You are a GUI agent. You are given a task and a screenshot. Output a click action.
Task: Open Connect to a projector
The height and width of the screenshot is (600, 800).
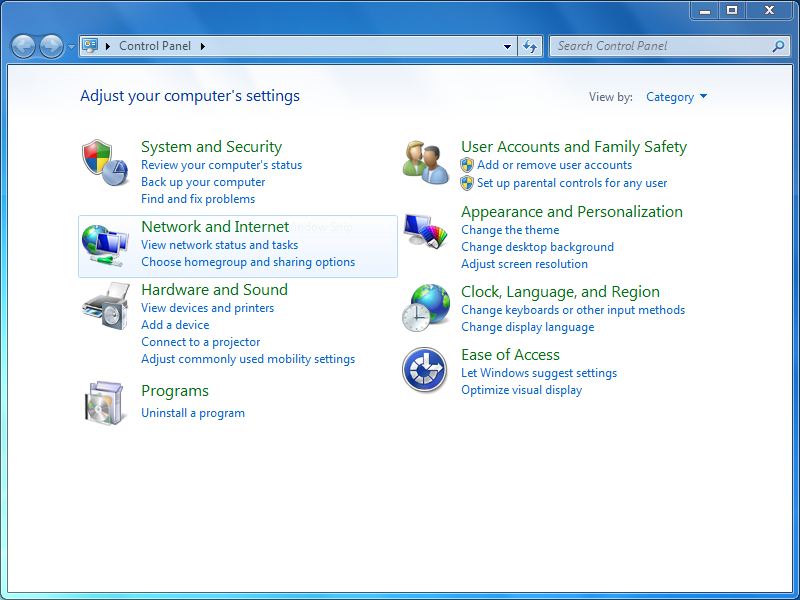(201, 342)
